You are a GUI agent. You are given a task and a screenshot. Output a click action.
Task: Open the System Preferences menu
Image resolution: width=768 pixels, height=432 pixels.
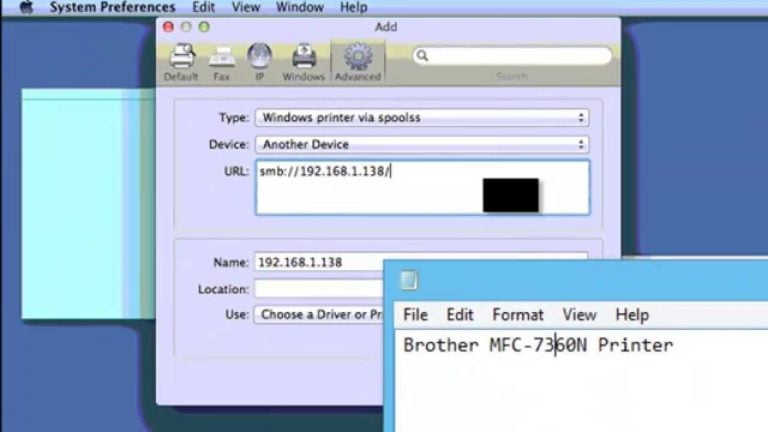112,7
